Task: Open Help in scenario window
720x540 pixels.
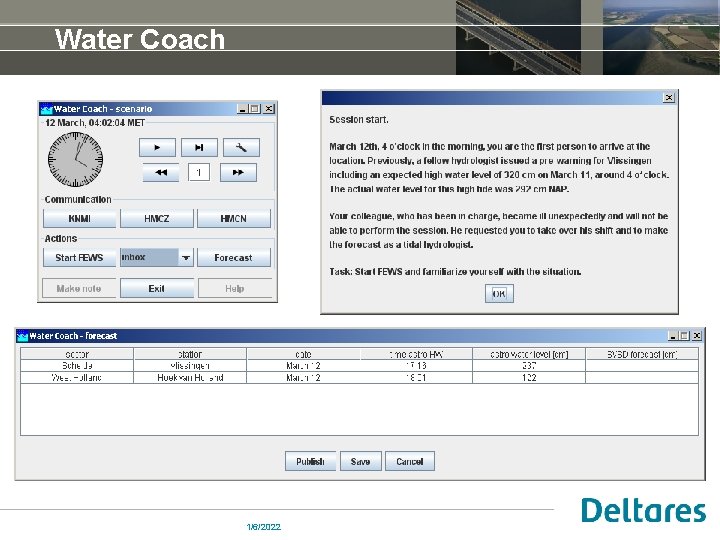Action: [x=235, y=288]
